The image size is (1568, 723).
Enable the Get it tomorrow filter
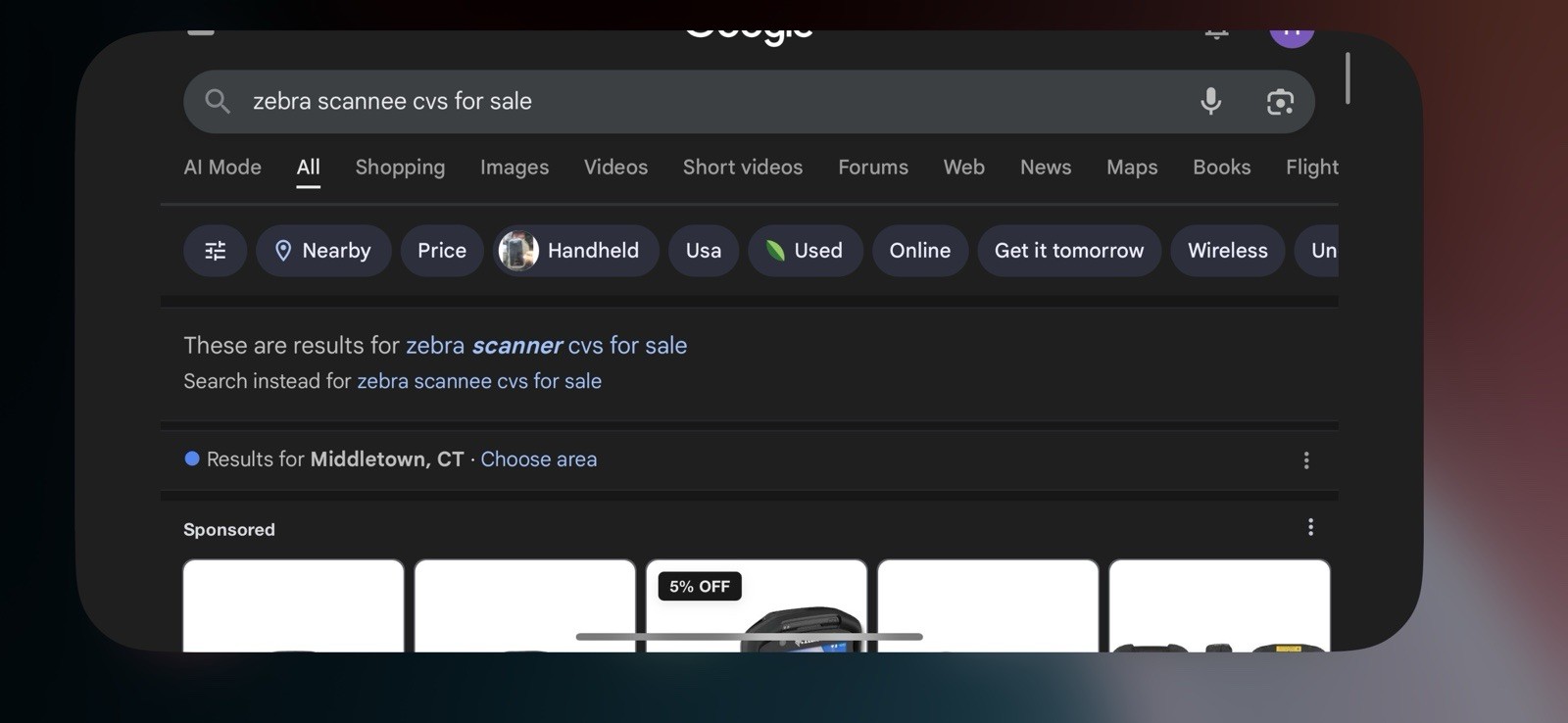pos(1069,251)
